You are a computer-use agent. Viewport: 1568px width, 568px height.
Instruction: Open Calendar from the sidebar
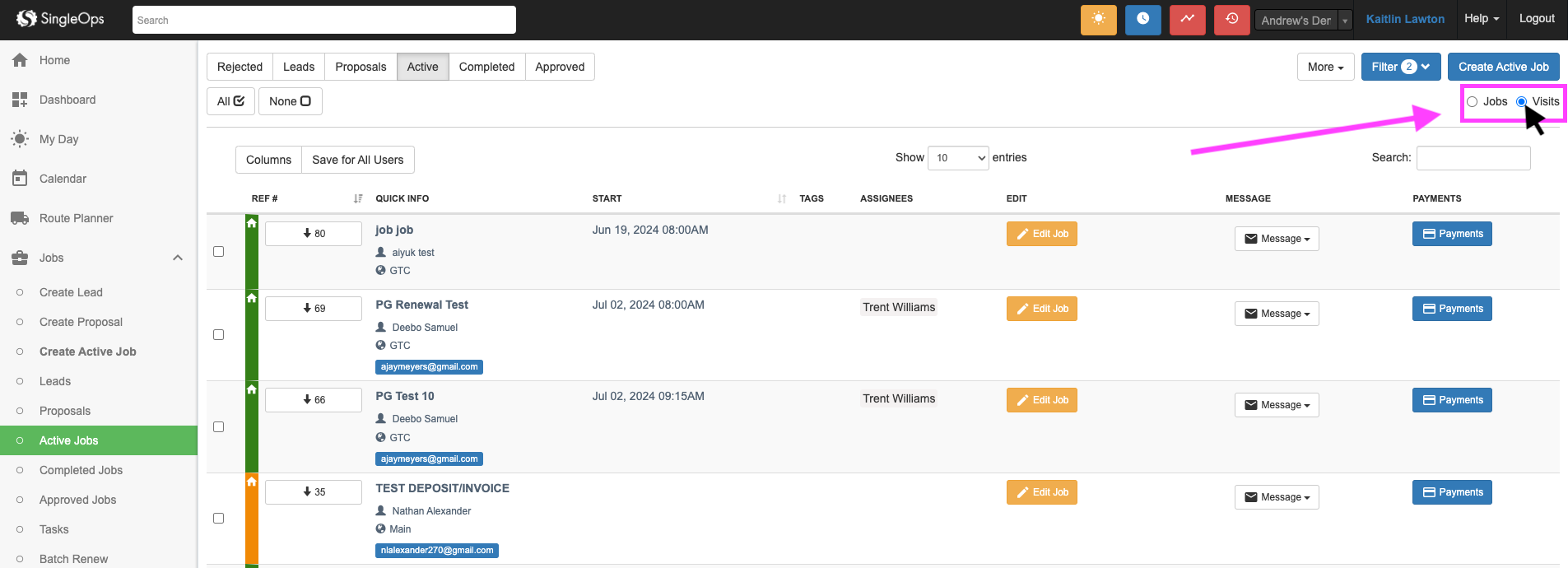pos(63,179)
